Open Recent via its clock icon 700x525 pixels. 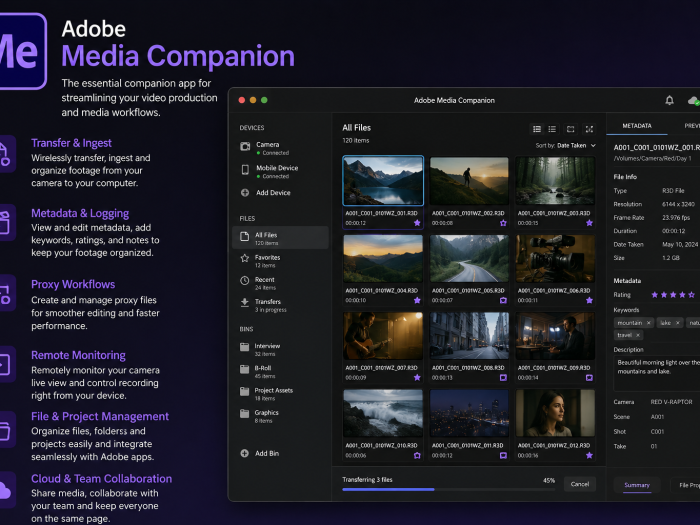245,280
